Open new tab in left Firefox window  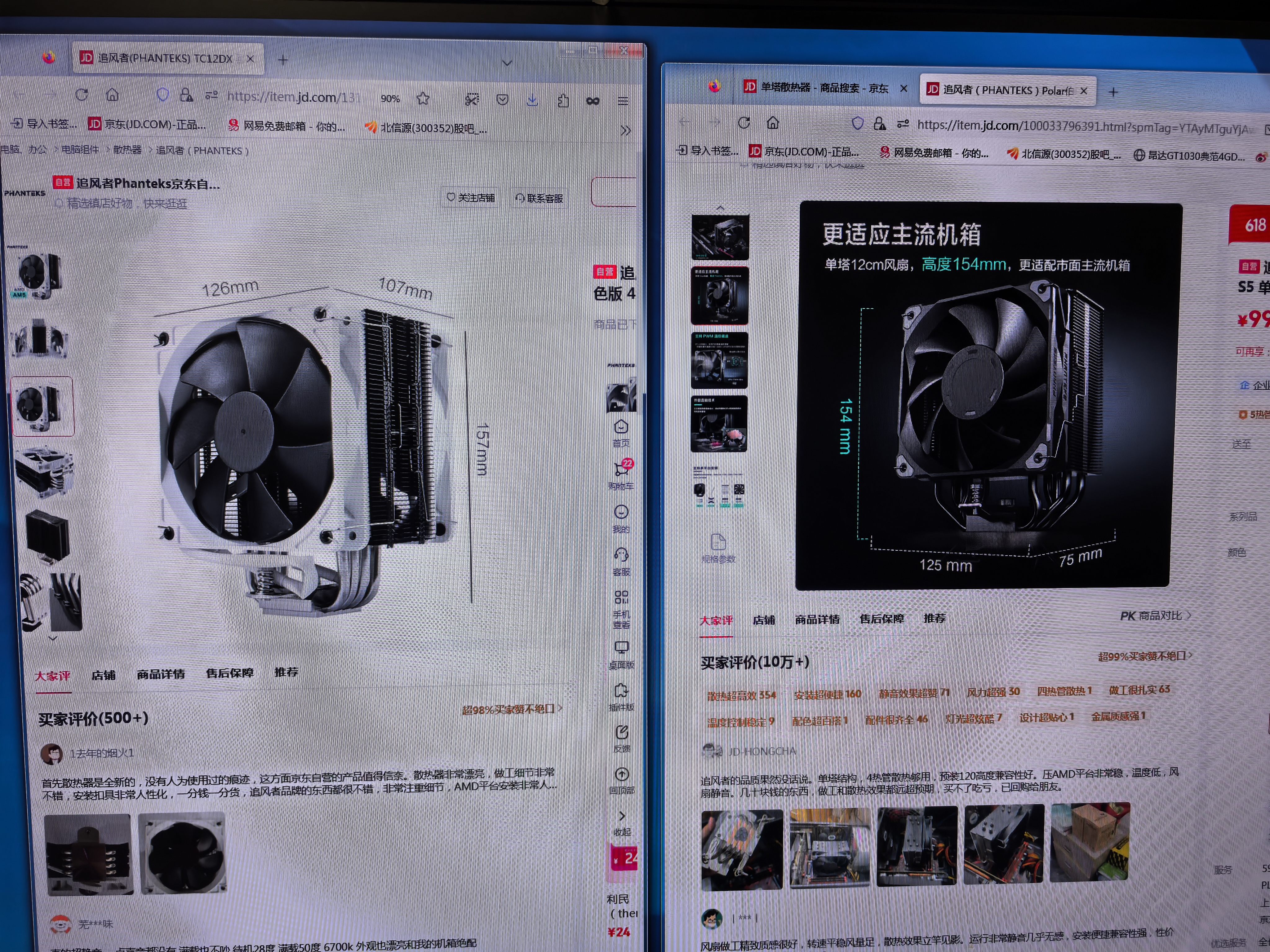[283, 60]
